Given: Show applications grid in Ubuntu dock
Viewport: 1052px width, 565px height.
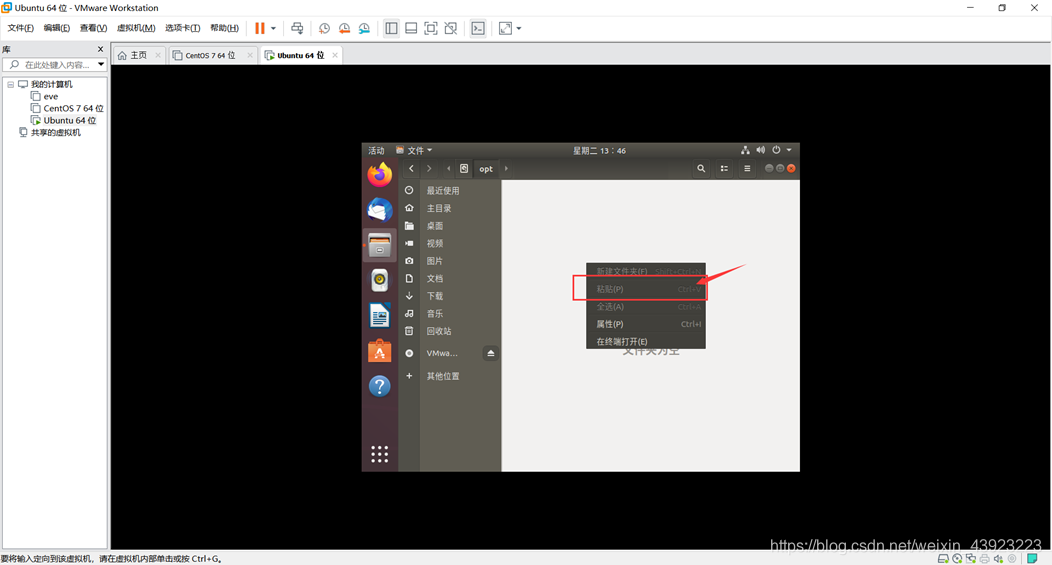Looking at the screenshot, I should point(380,454).
